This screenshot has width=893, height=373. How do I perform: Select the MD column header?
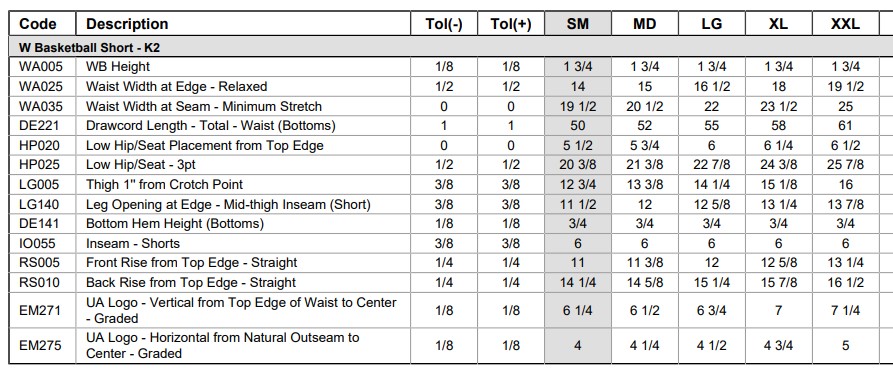pyautogui.click(x=645, y=24)
